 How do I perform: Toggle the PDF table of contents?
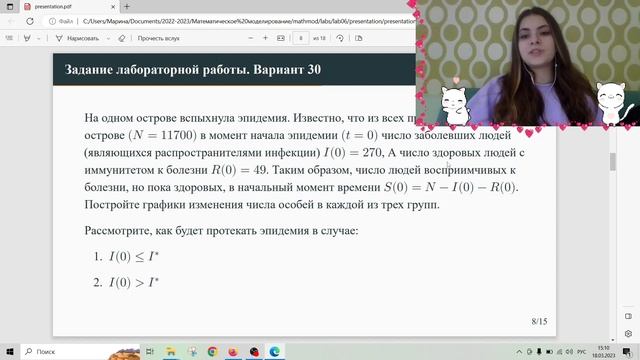tap(9, 38)
